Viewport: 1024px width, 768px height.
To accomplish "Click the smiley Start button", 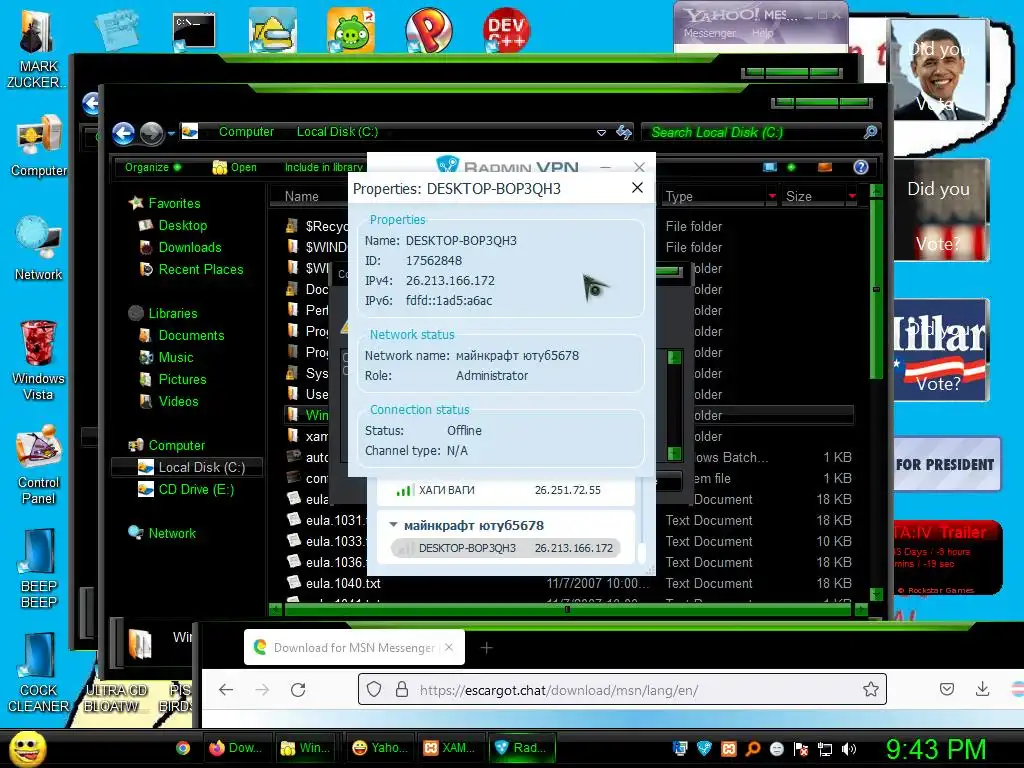I will click(27, 748).
